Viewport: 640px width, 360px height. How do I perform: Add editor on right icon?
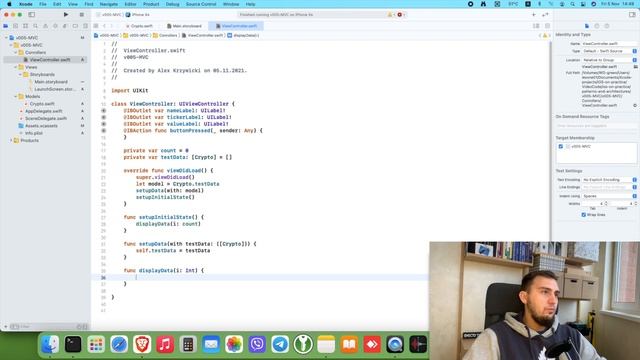tap(547, 26)
